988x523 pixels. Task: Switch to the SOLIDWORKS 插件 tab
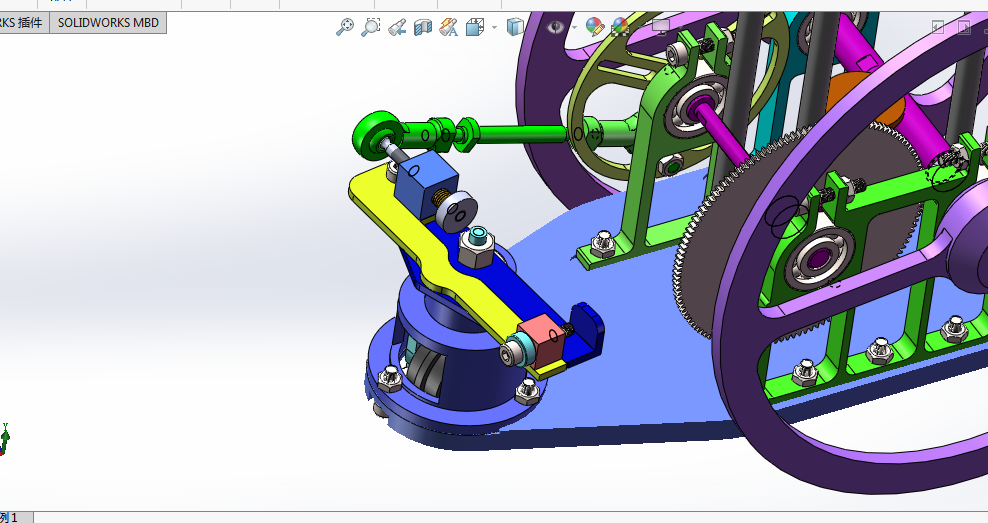23,23
